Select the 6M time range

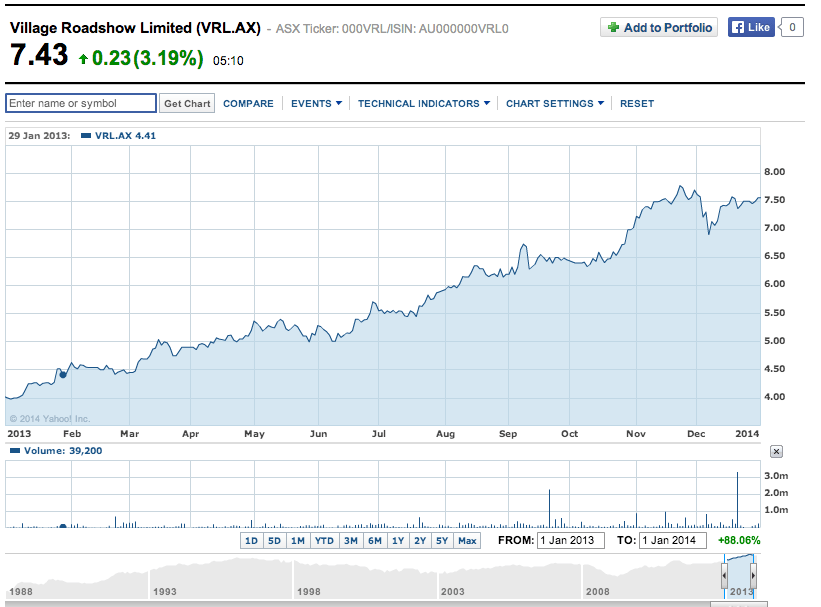(x=375, y=540)
